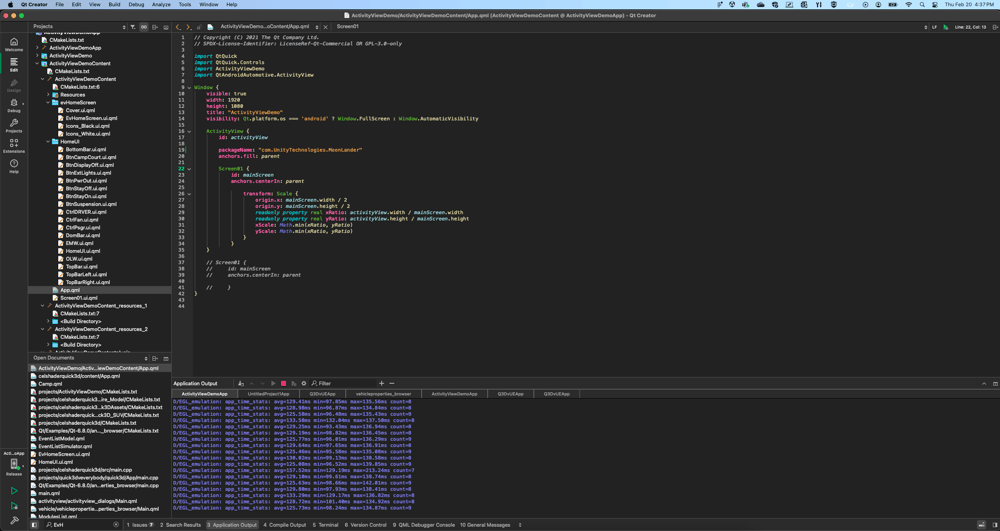
Task: Open the Compile Output pane
Action: [285, 525]
